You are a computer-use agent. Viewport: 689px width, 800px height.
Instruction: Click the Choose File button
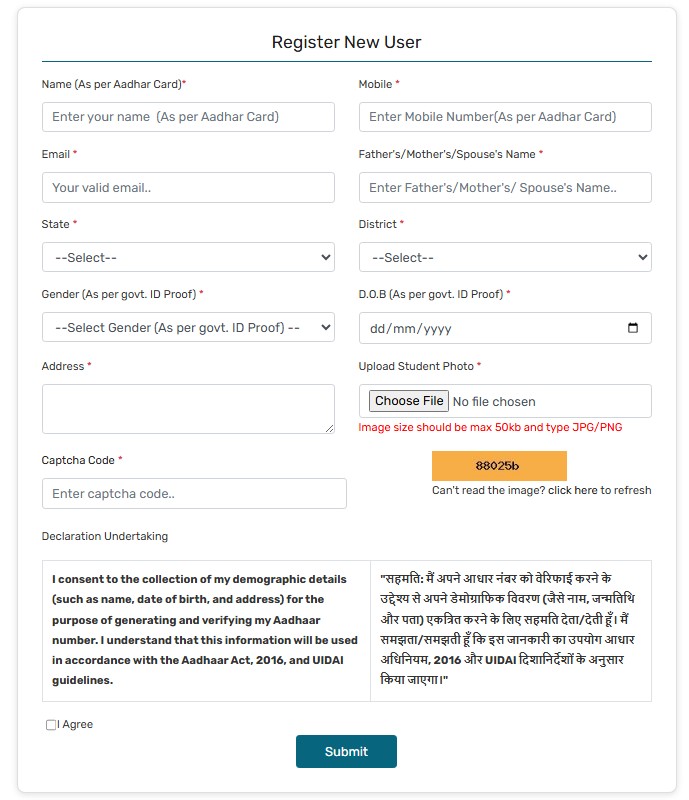coord(408,401)
